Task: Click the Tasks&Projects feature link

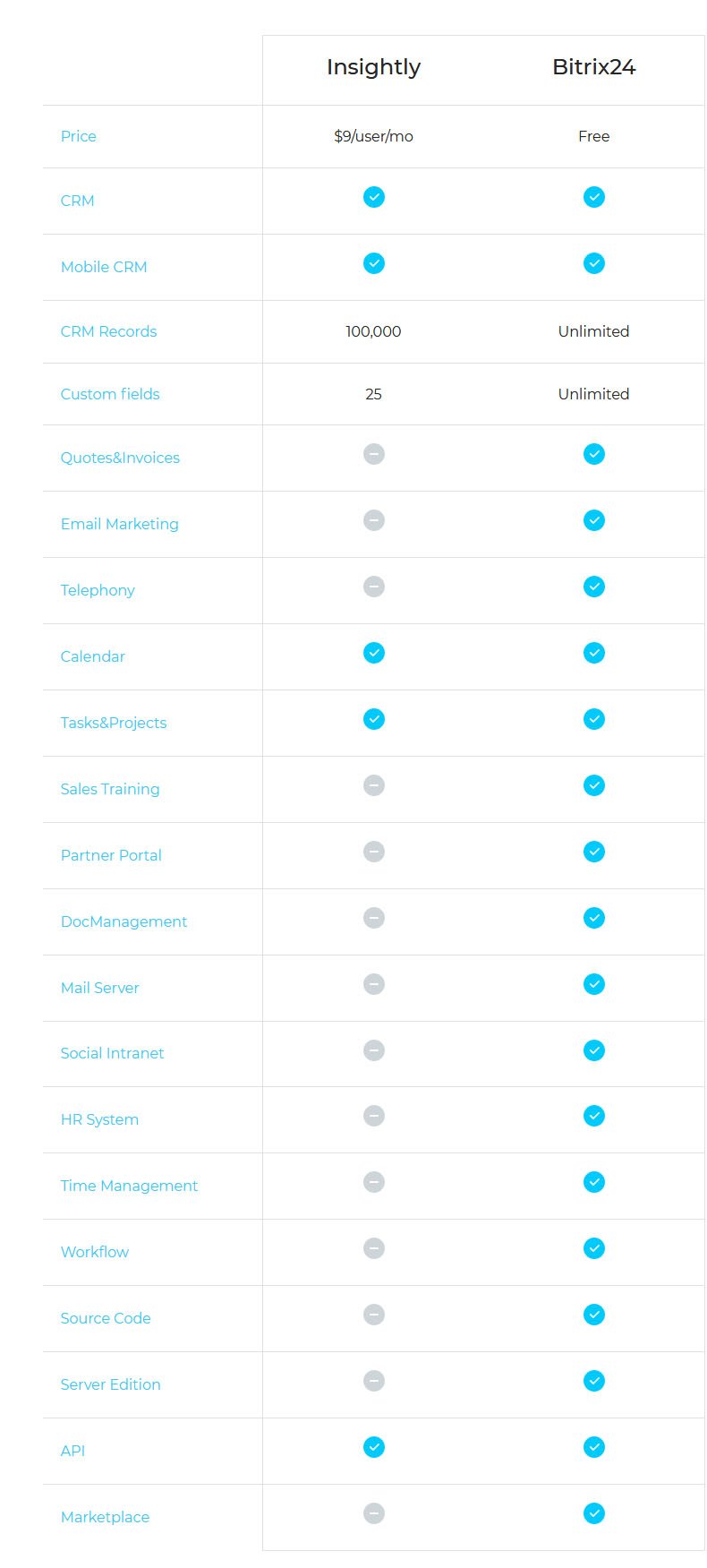Action: click(x=114, y=723)
